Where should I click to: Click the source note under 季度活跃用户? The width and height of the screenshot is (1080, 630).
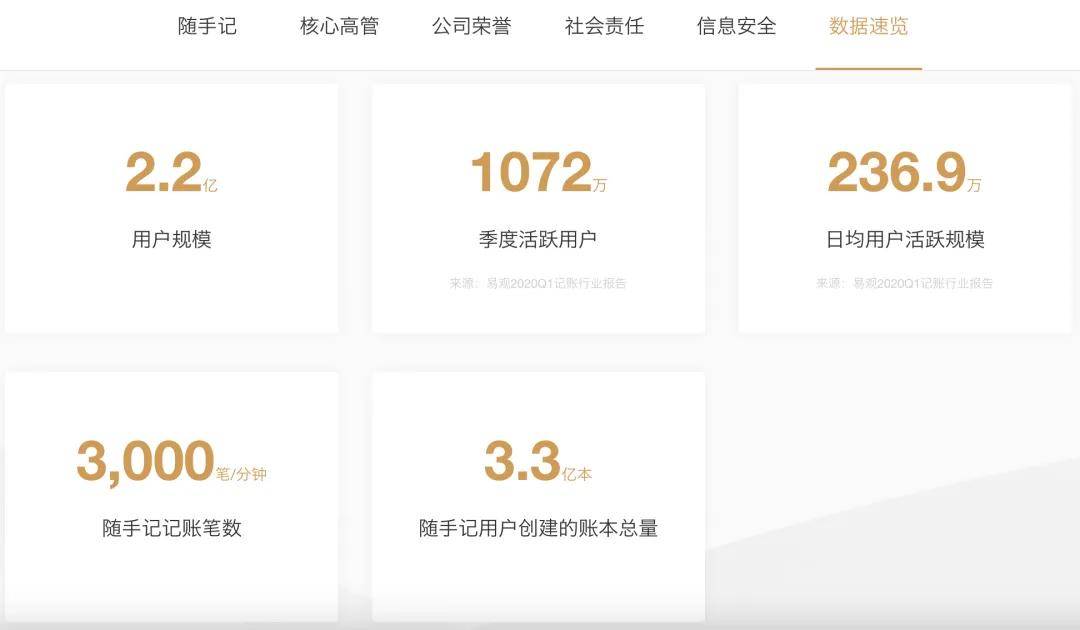[538, 284]
